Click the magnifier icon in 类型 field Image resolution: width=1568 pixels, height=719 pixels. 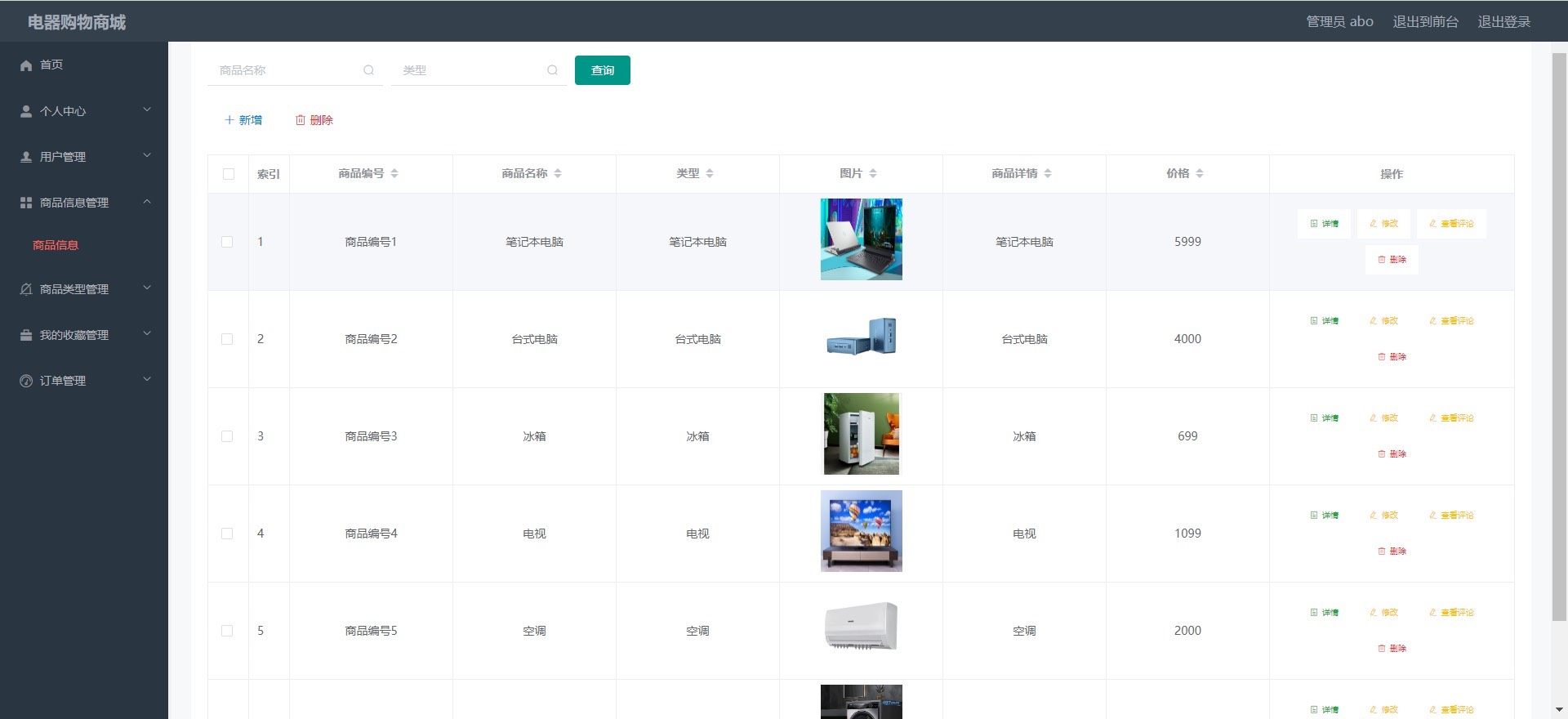pyautogui.click(x=552, y=70)
